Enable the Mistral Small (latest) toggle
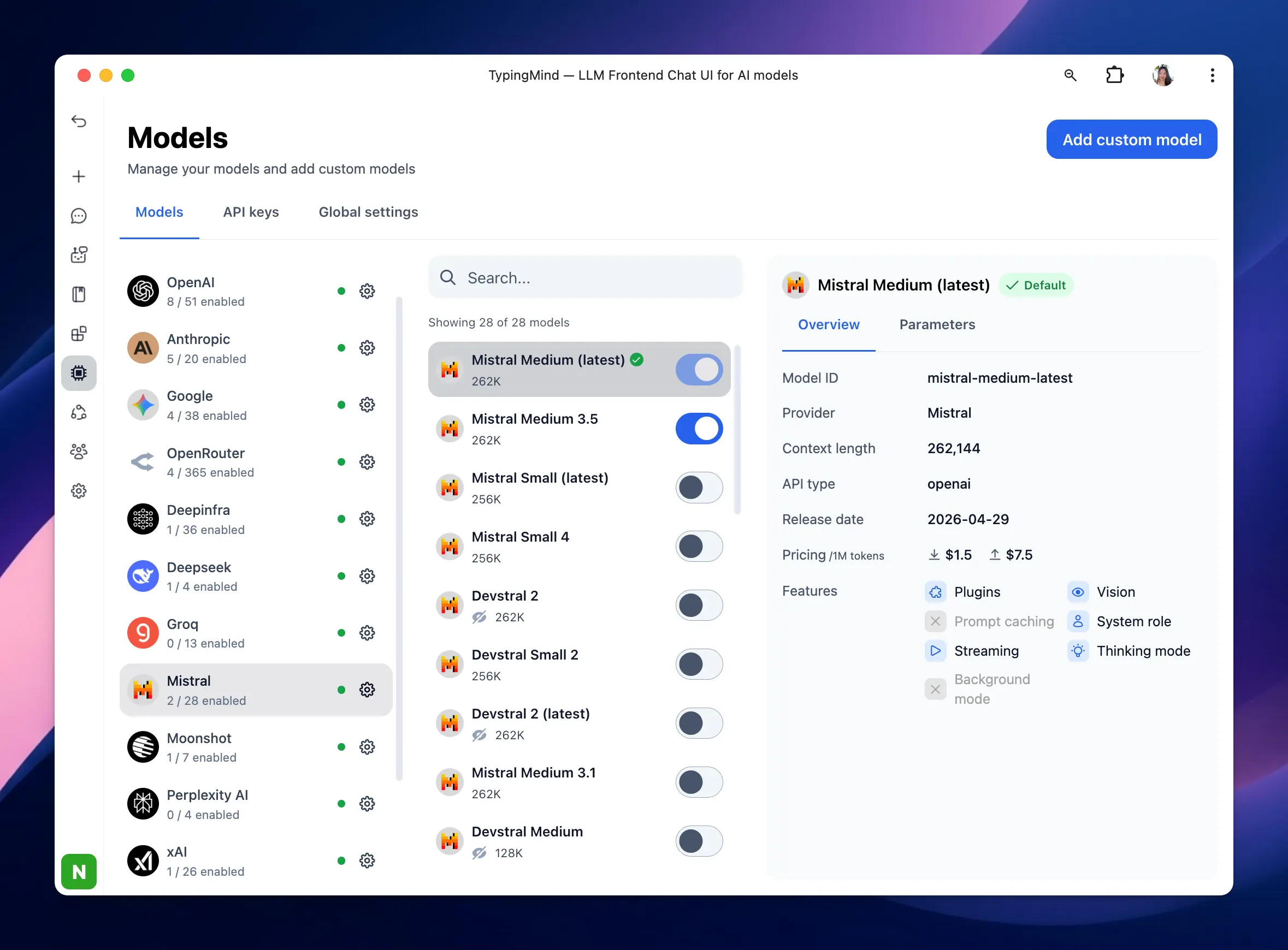This screenshot has width=1288, height=950. coord(699,488)
